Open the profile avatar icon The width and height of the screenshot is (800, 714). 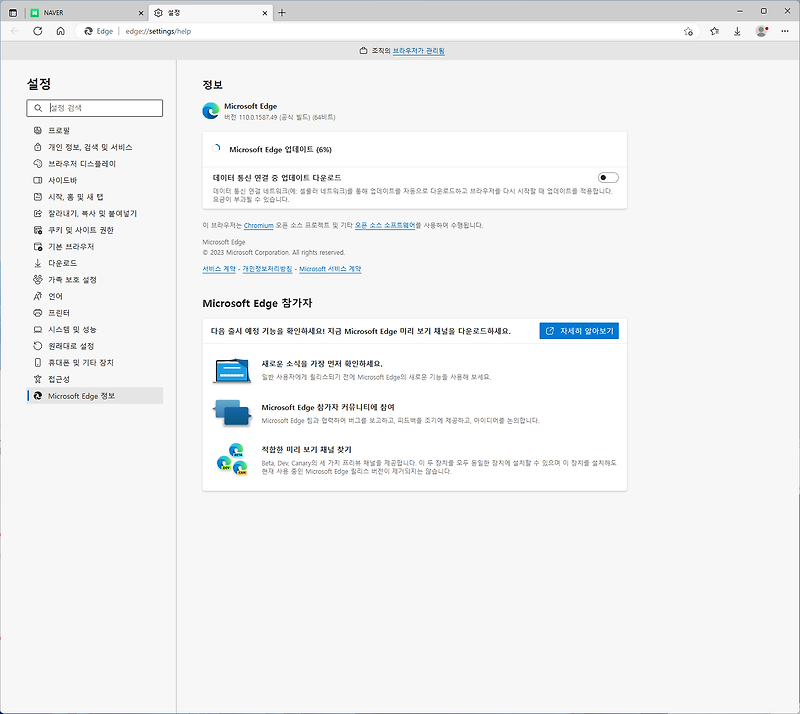[761, 31]
